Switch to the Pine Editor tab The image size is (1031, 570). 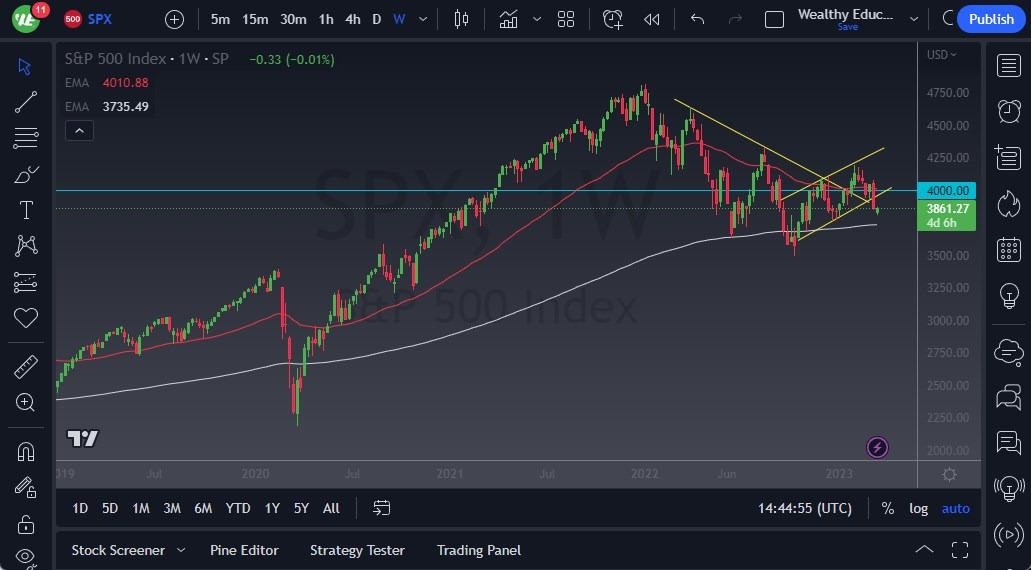pos(244,550)
